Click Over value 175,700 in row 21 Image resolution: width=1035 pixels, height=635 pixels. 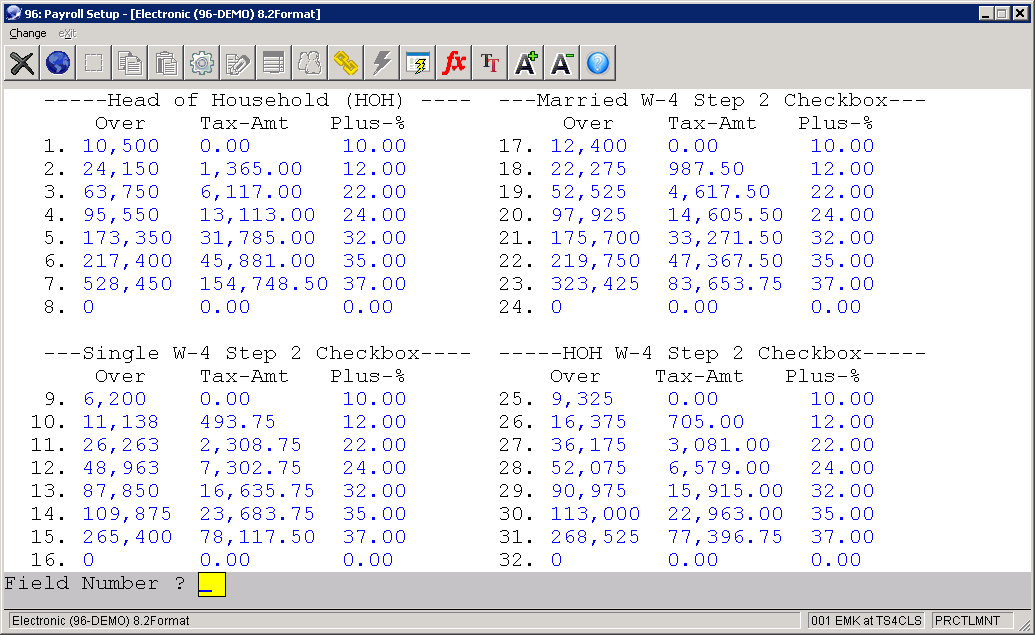(x=595, y=238)
